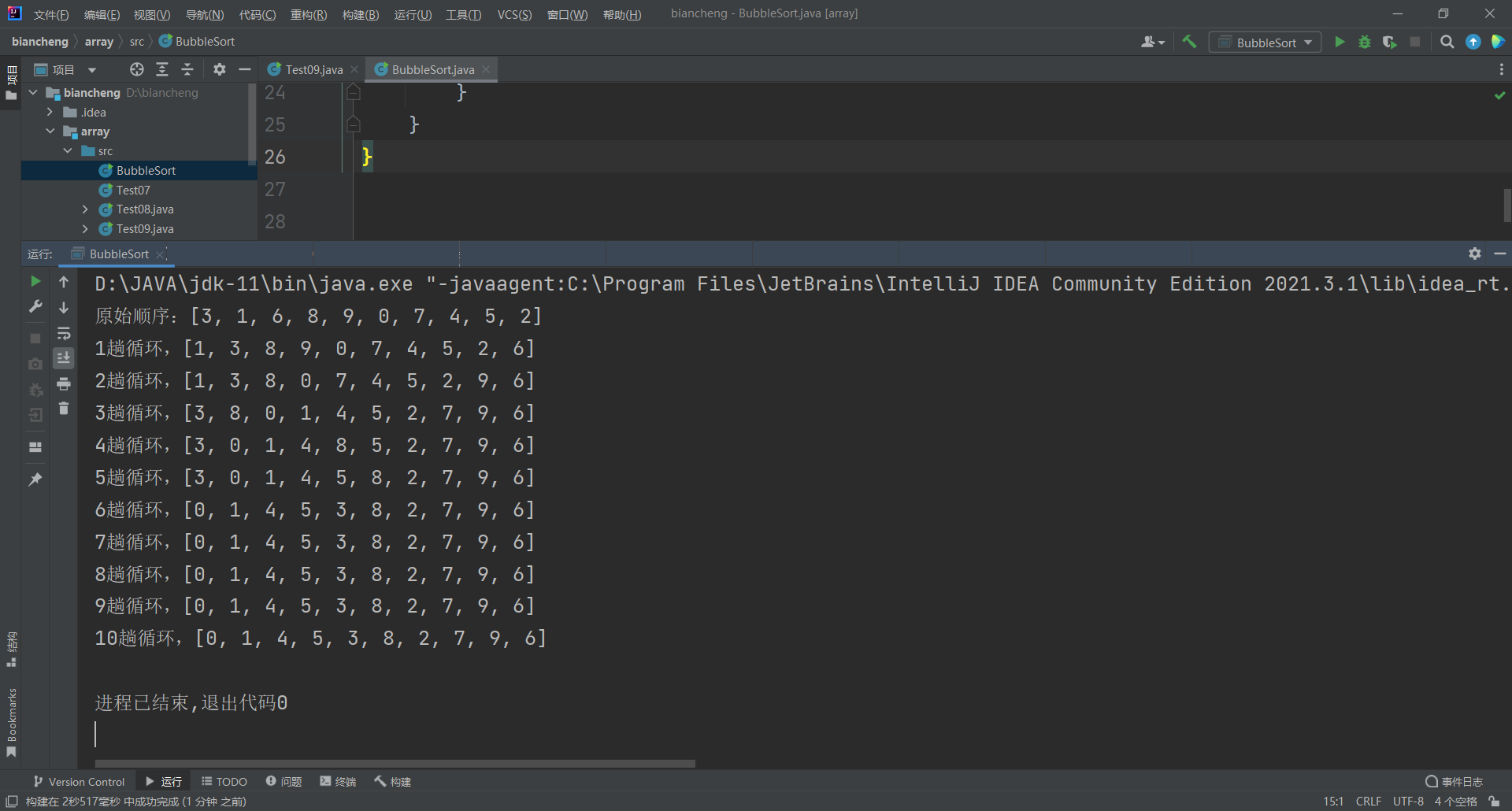Minimize the Run tool window

1500,254
